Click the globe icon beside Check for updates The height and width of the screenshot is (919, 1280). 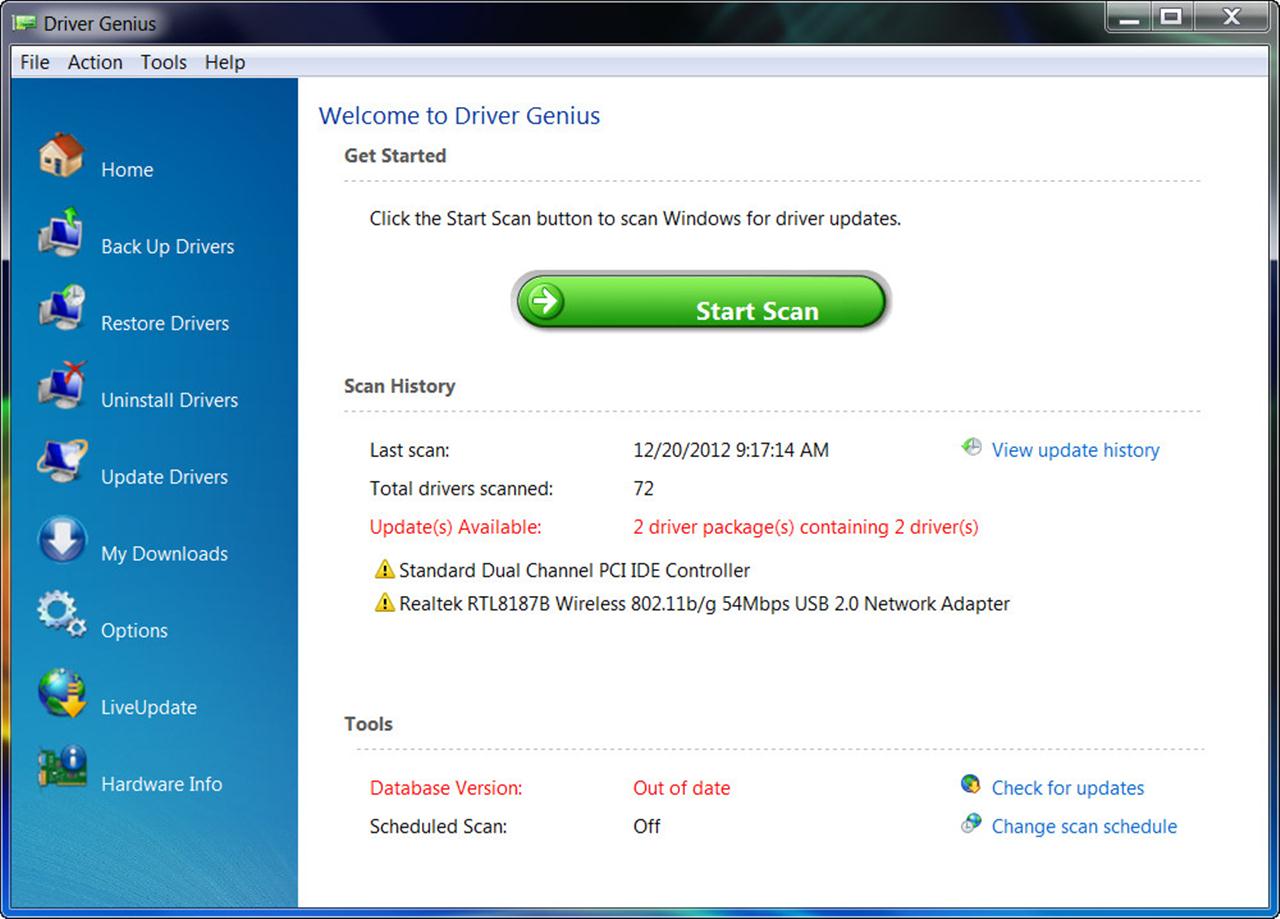pyautogui.click(x=970, y=785)
